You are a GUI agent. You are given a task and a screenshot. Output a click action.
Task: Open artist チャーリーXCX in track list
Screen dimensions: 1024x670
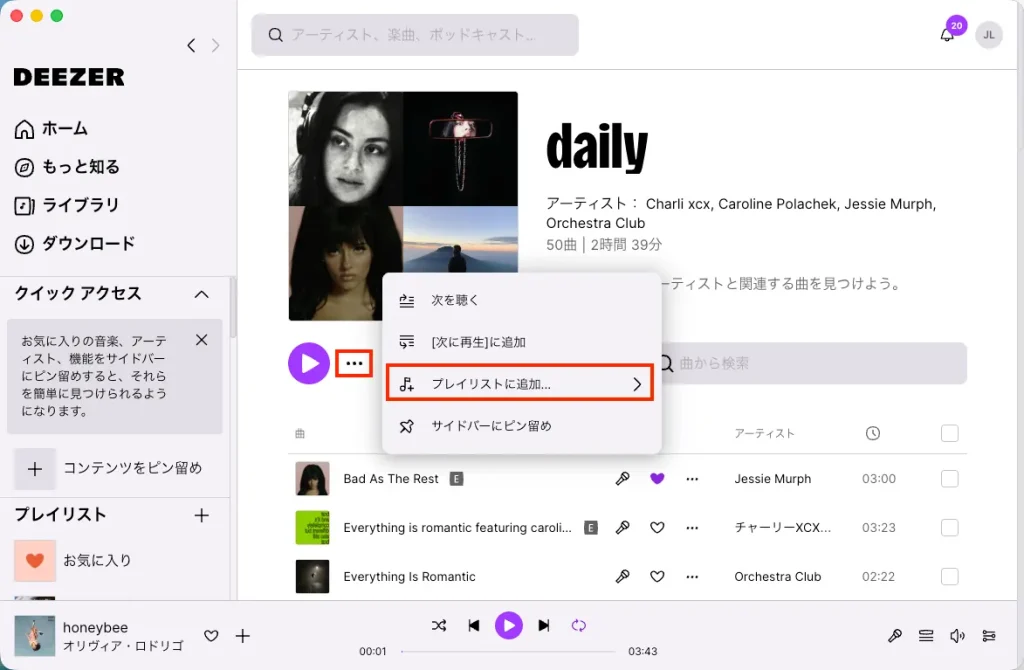[x=782, y=528]
